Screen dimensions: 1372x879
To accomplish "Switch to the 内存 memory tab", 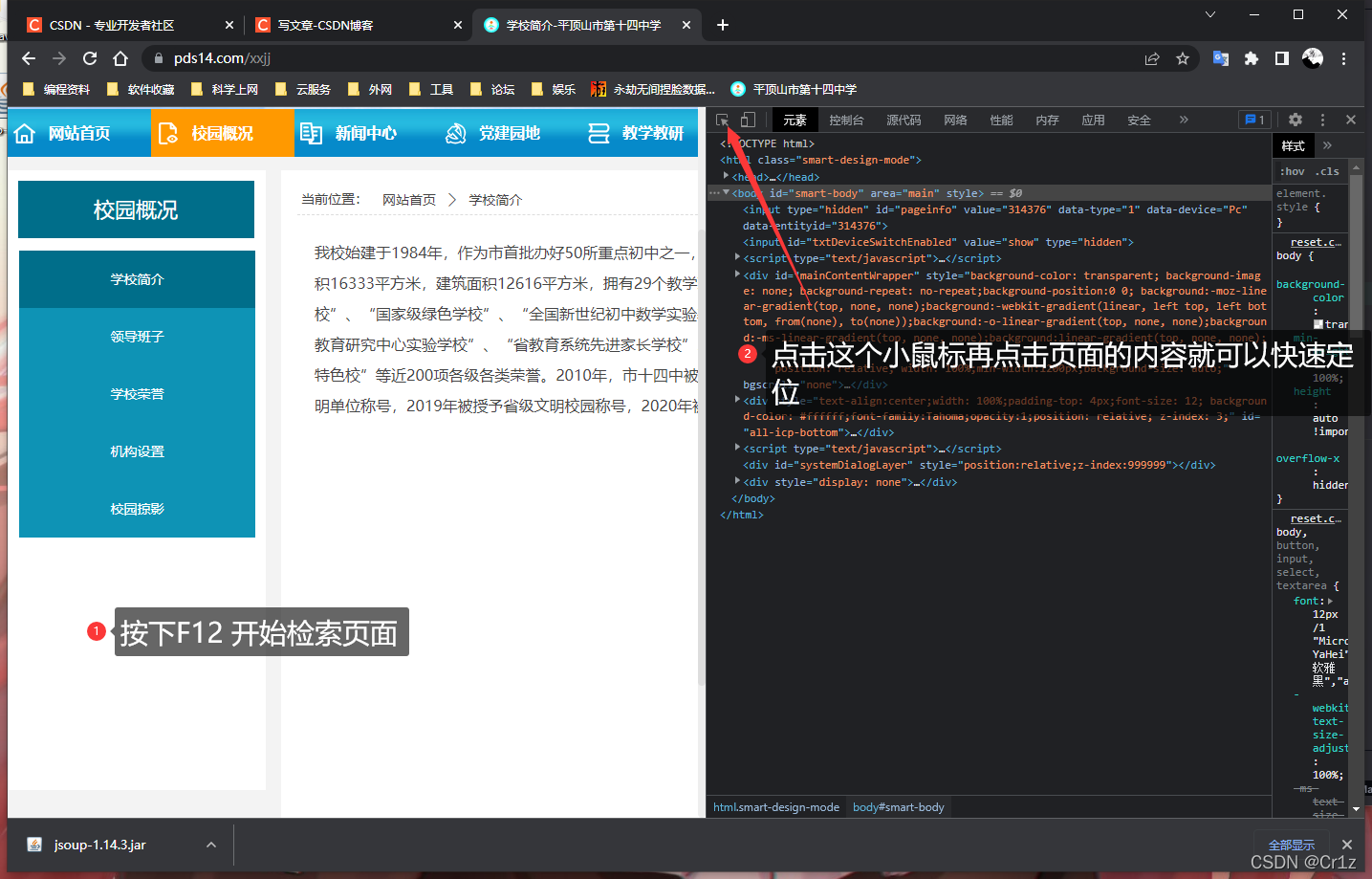I will [x=1047, y=121].
